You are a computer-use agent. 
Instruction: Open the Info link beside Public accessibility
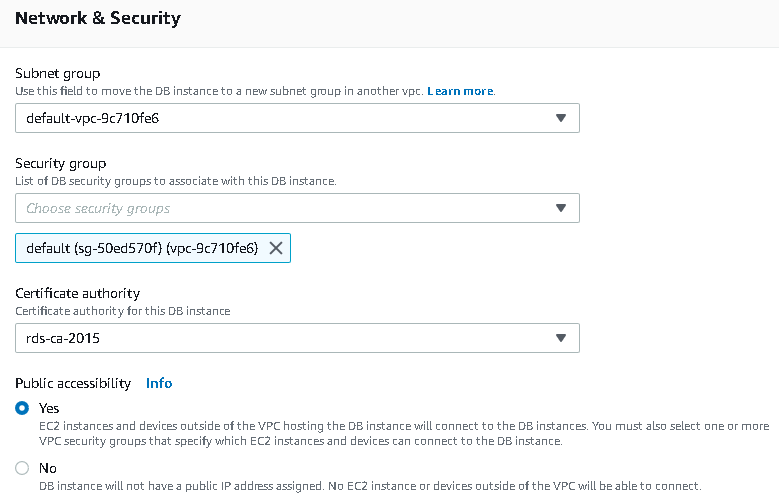159,383
